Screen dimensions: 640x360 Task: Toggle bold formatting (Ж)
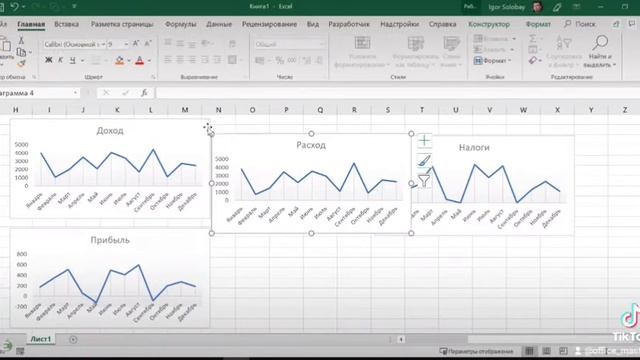click(x=49, y=60)
